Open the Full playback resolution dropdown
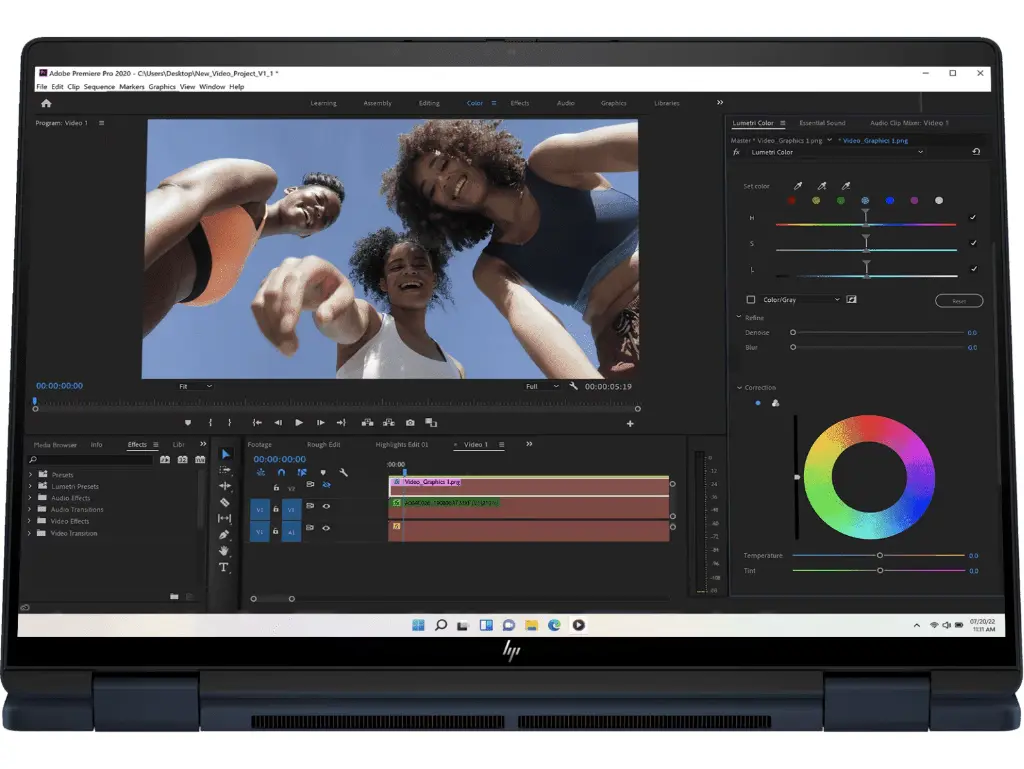 pos(542,386)
